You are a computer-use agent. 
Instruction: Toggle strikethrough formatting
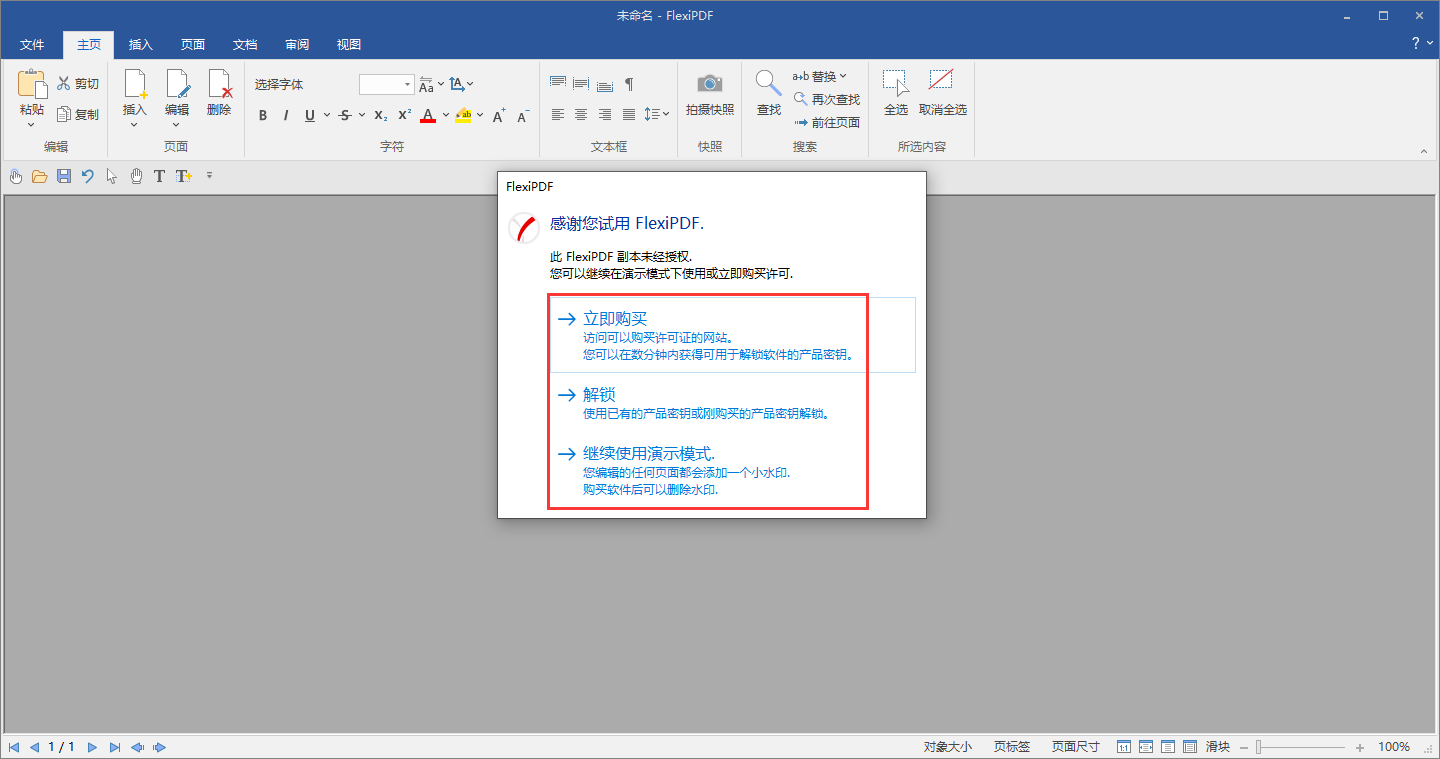click(x=345, y=115)
